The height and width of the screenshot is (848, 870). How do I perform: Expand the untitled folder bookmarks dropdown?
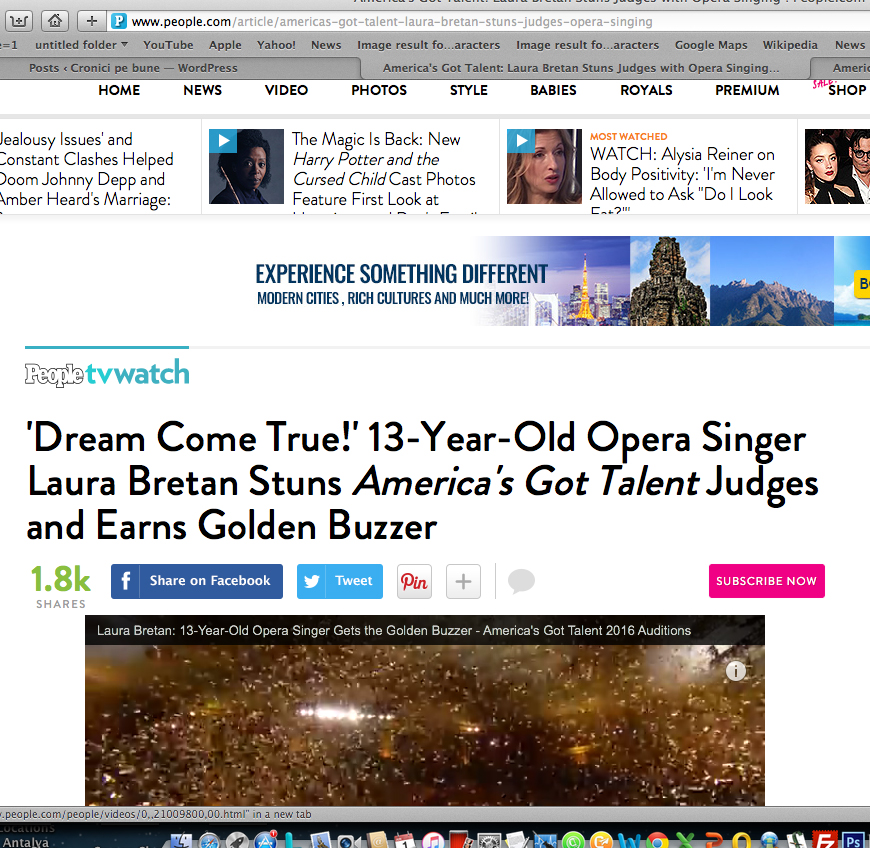pos(82,45)
